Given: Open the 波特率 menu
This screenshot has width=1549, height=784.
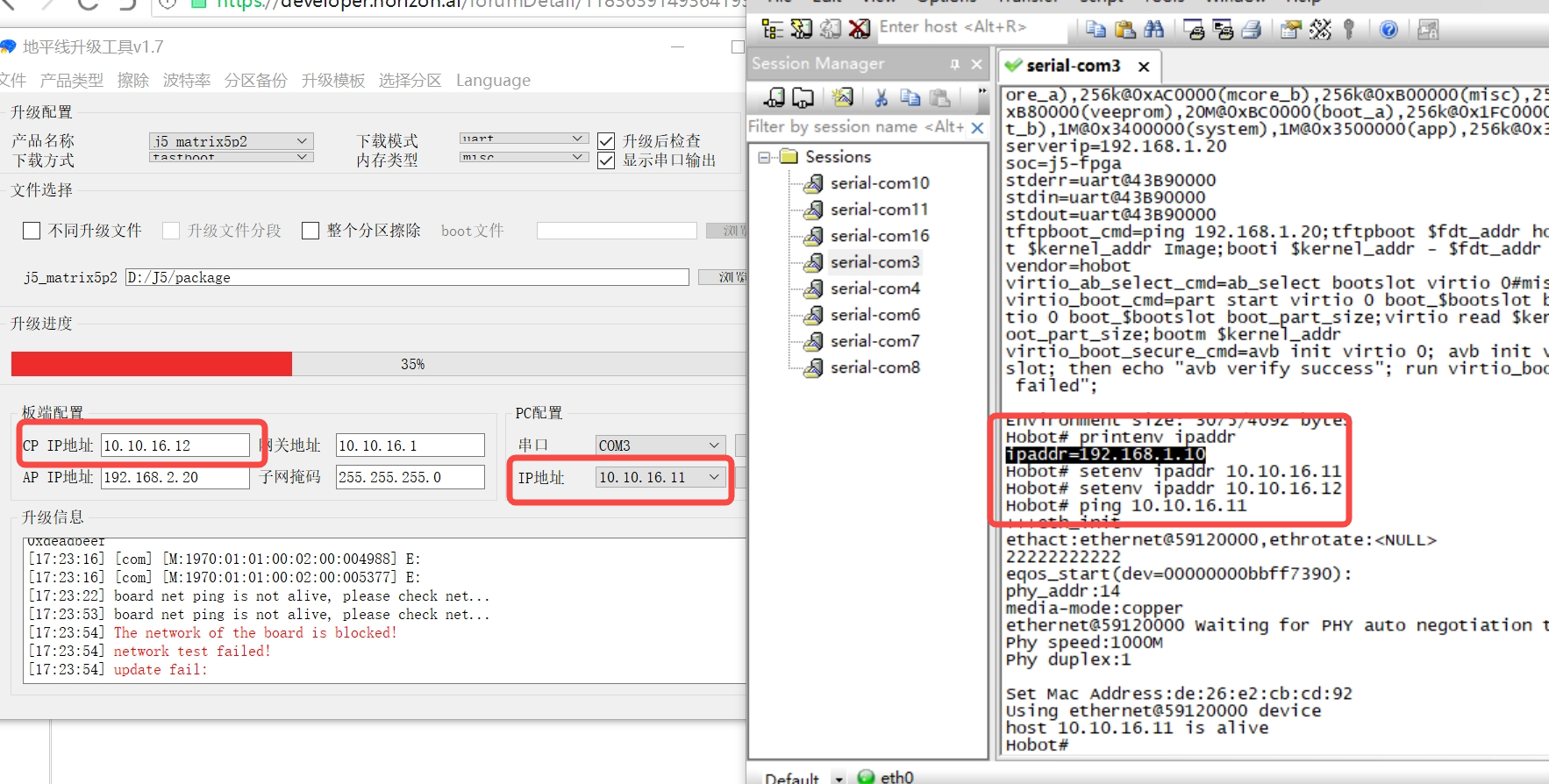Looking at the screenshot, I should [186, 81].
